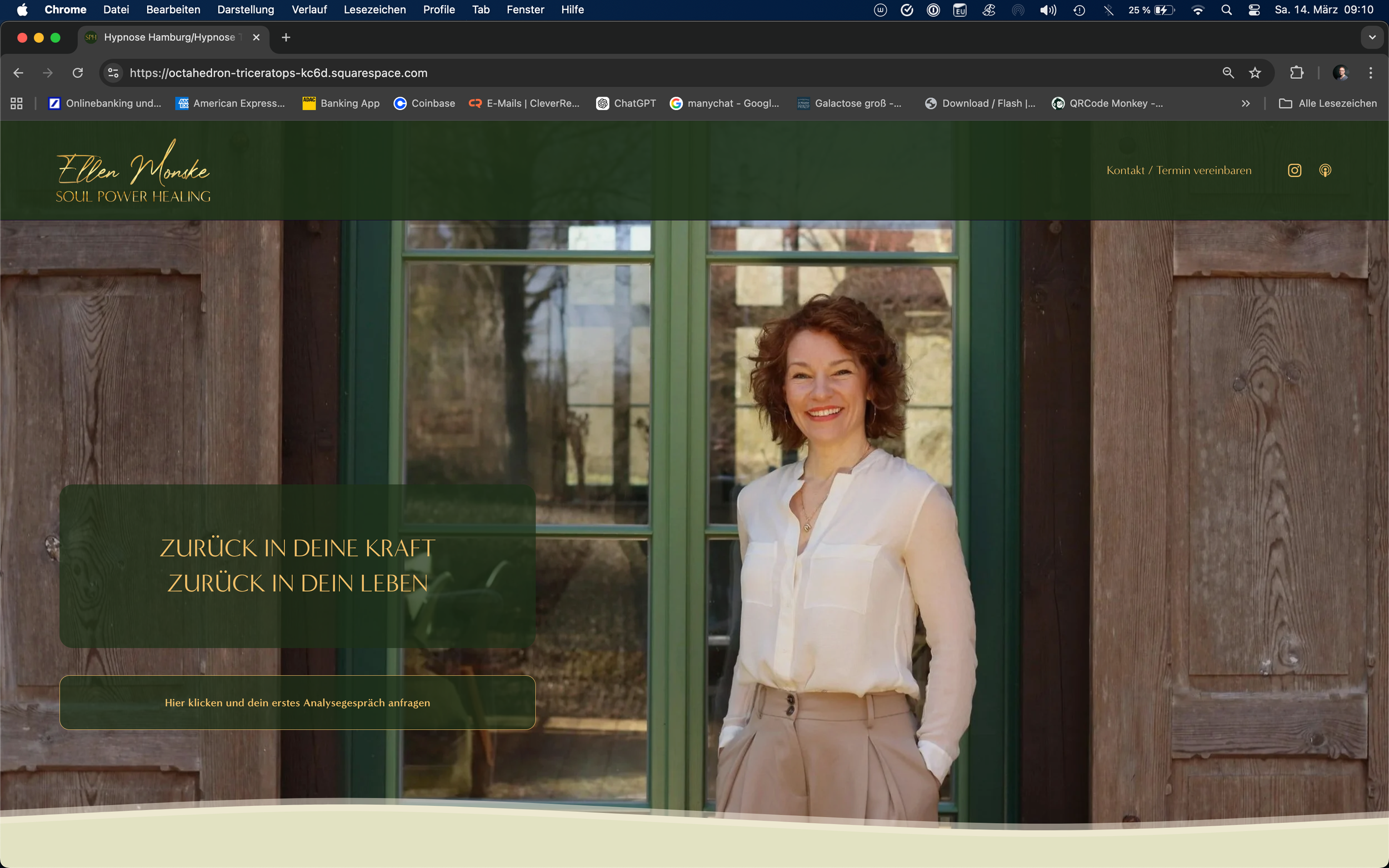The height and width of the screenshot is (868, 1389).
Task: Open the tab search dropdown arrow
Action: click(x=1372, y=37)
